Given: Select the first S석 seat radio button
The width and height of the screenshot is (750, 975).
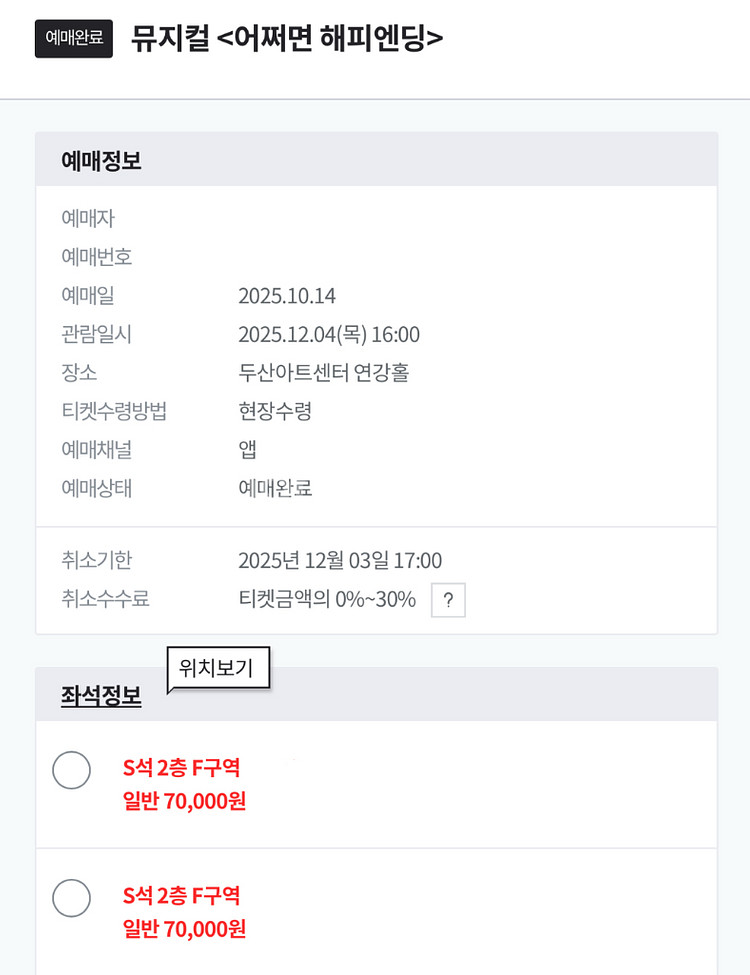Looking at the screenshot, I should click(x=71, y=770).
